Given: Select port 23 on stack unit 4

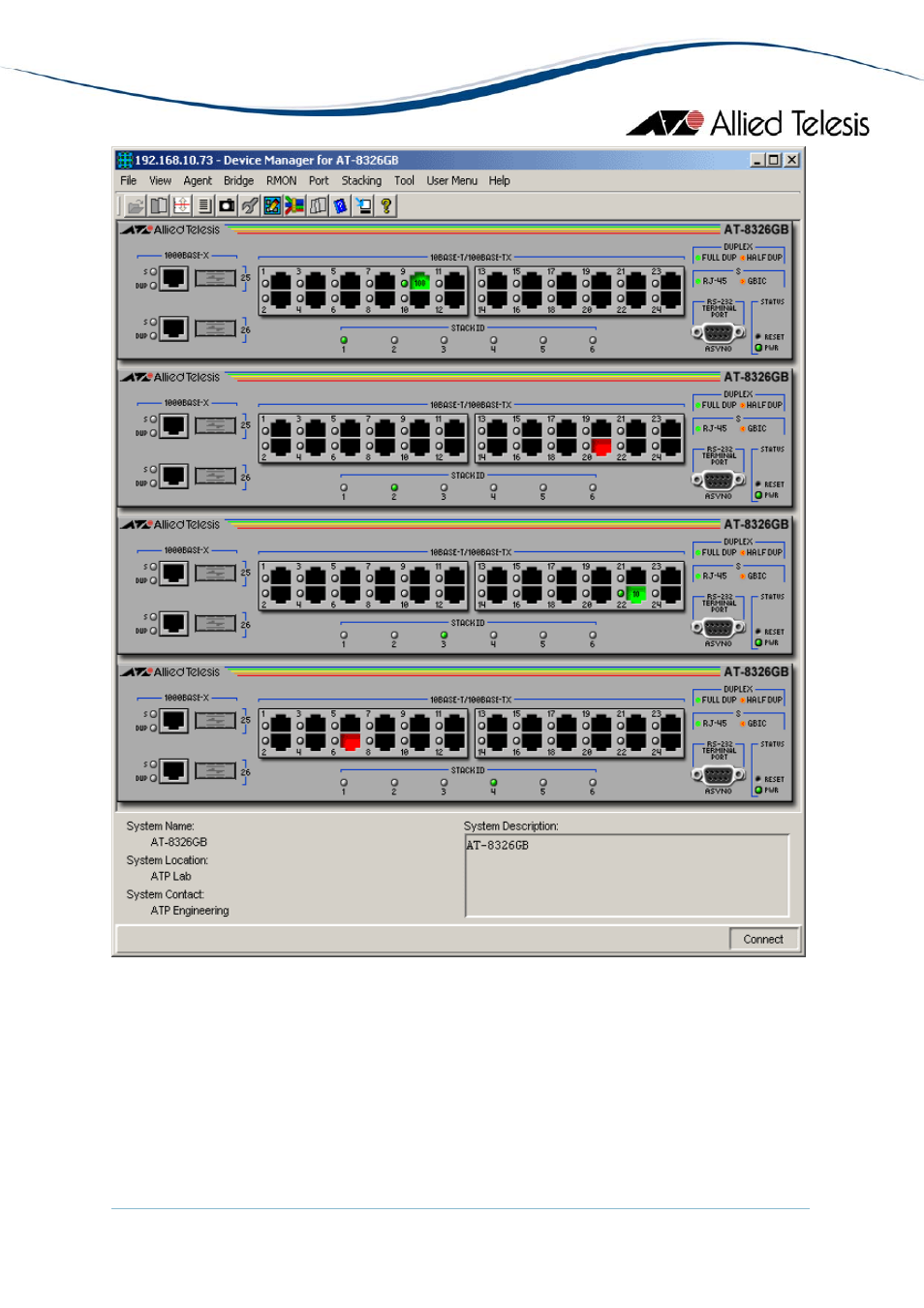Looking at the screenshot, I should (x=670, y=724).
